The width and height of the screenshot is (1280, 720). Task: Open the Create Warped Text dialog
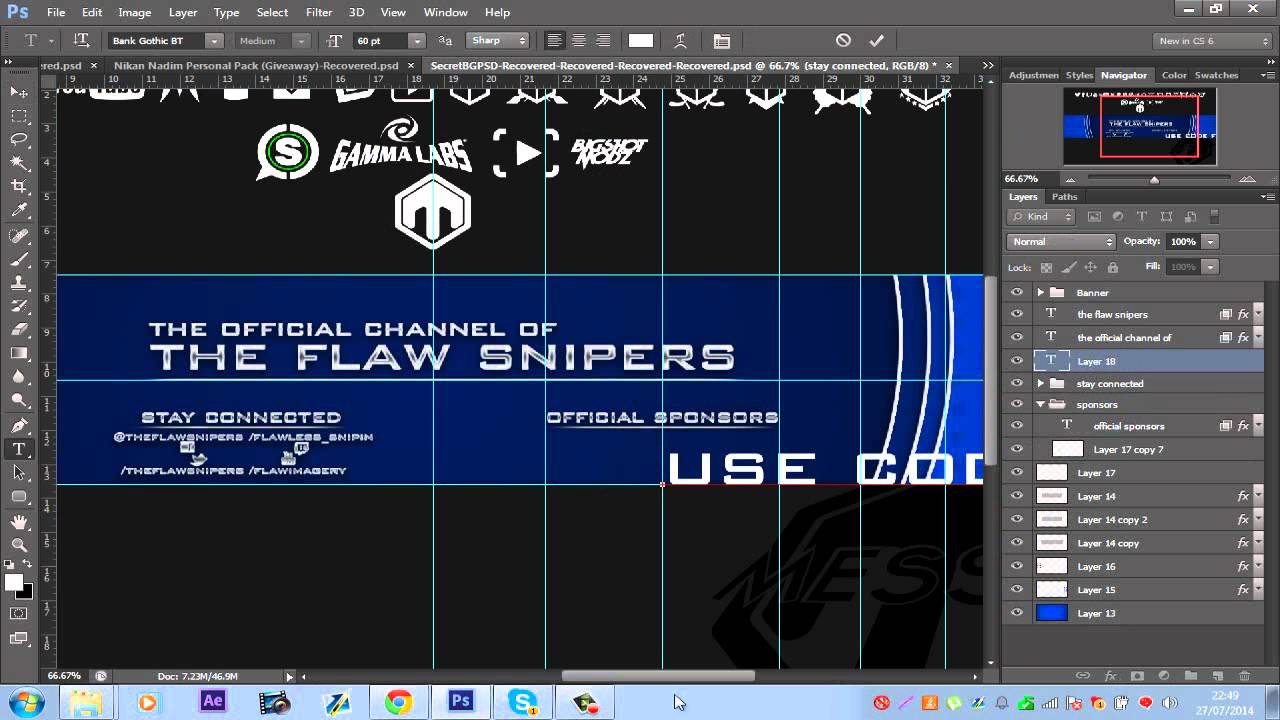point(681,41)
